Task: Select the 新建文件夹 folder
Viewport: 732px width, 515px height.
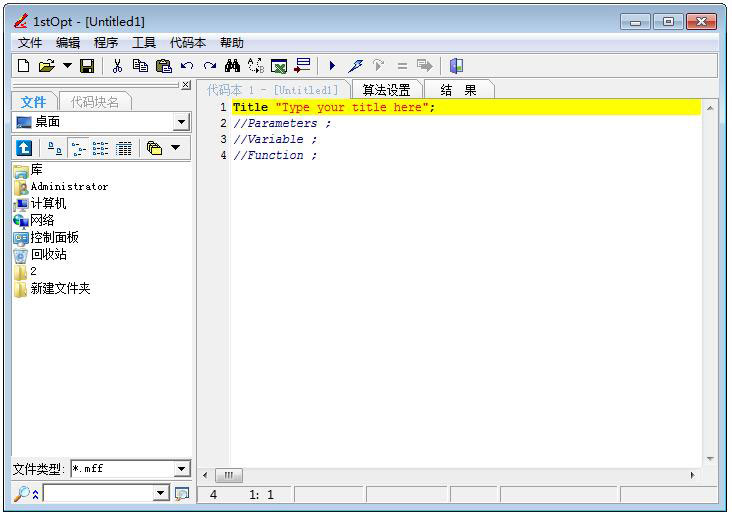Action: tap(52, 289)
